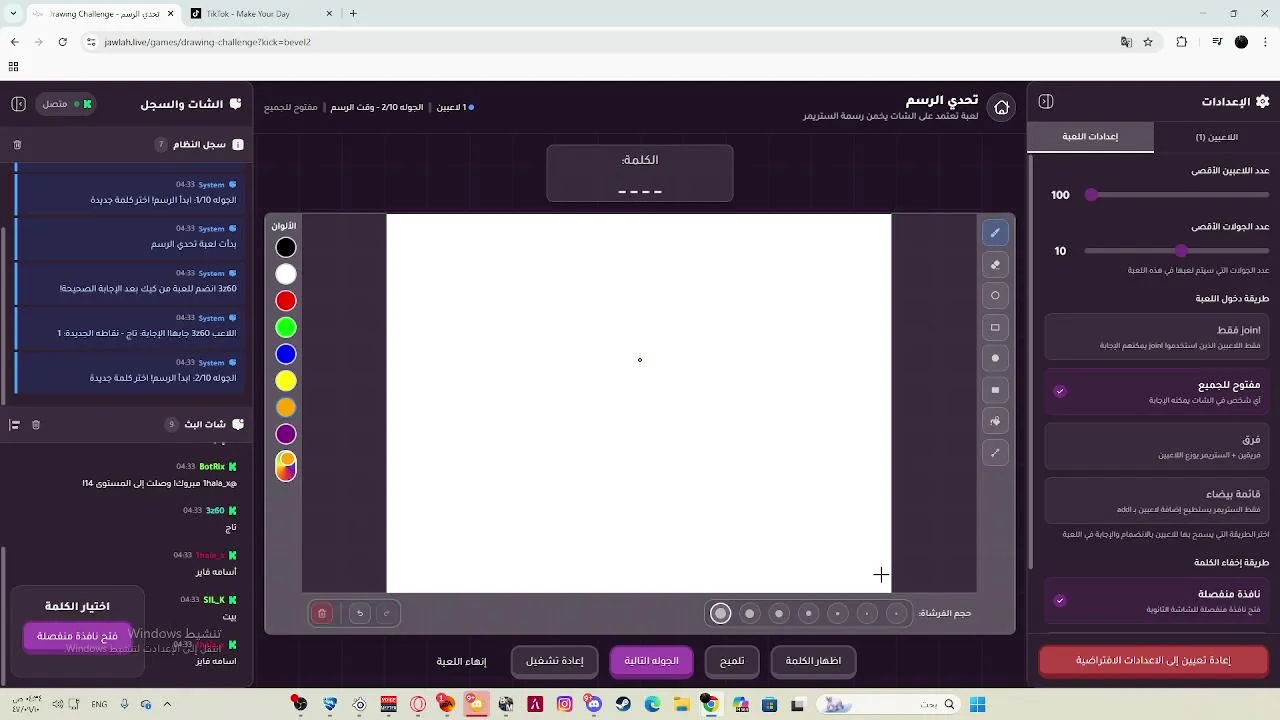Select مفتوح للجميع entry mode
The image size is (1280, 720).
click(1157, 392)
